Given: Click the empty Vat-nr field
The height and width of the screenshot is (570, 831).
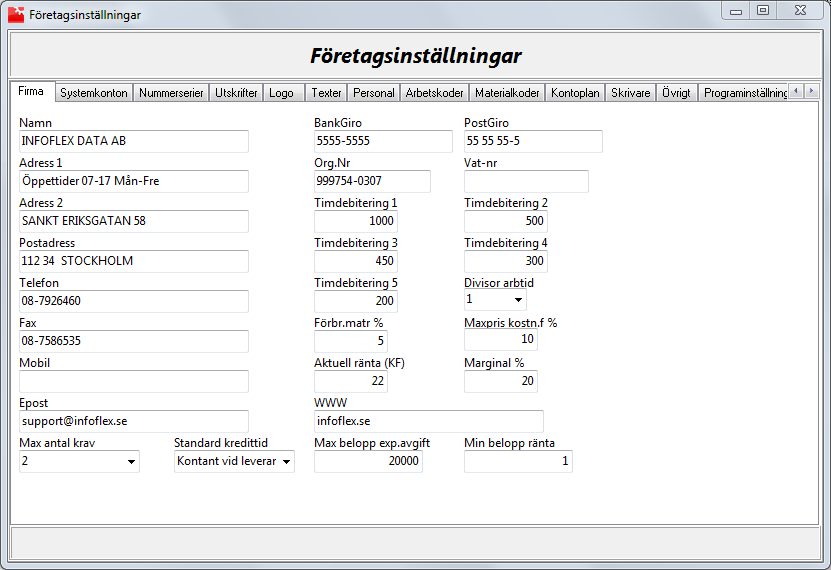Looking at the screenshot, I should (x=526, y=181).
